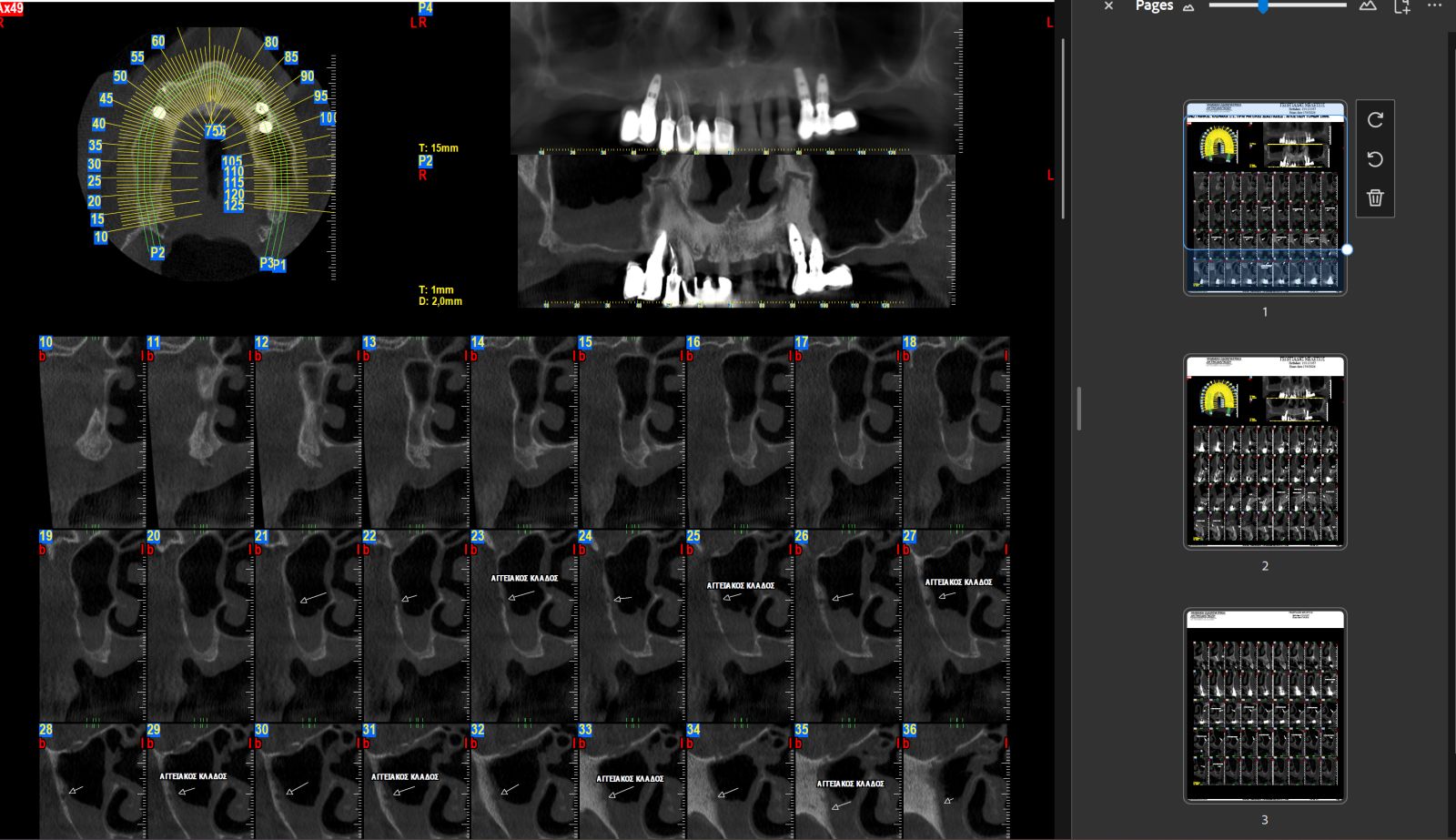Click cross-section slice label 23
1456x840 pixels.
(478, 536)
